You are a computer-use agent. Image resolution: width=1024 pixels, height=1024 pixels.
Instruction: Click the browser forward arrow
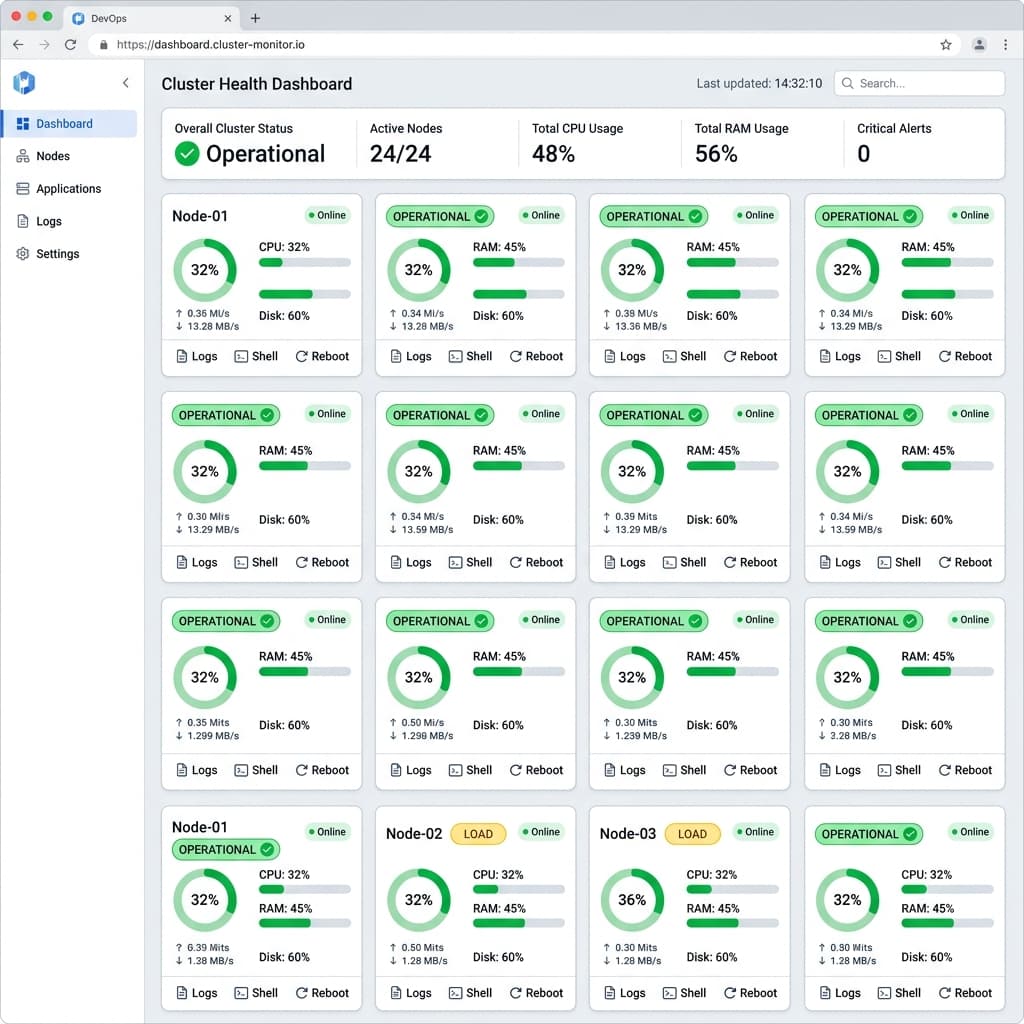pyautogui.click(x=44, y=44)
